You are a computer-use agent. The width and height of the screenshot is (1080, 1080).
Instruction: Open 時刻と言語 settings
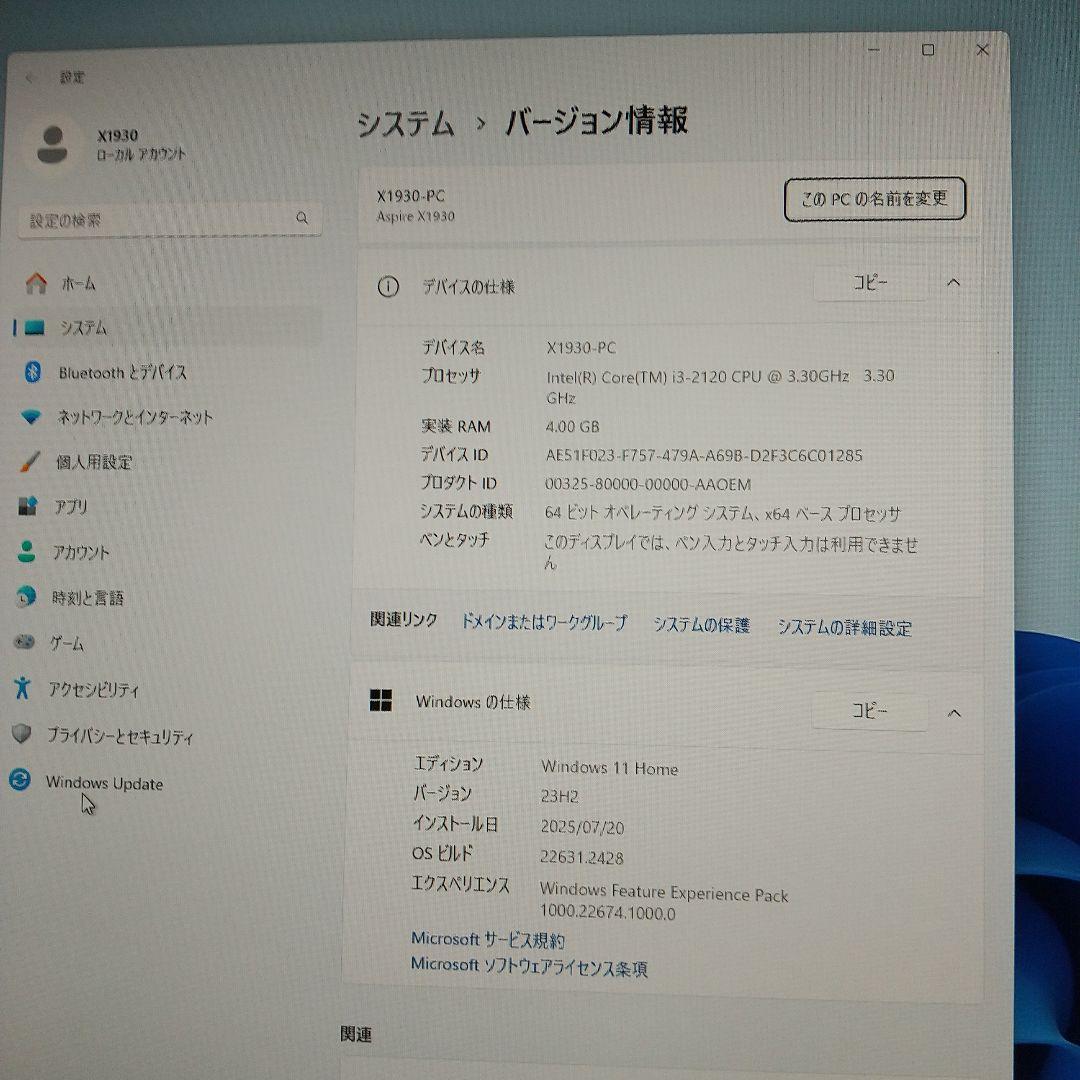87,598
